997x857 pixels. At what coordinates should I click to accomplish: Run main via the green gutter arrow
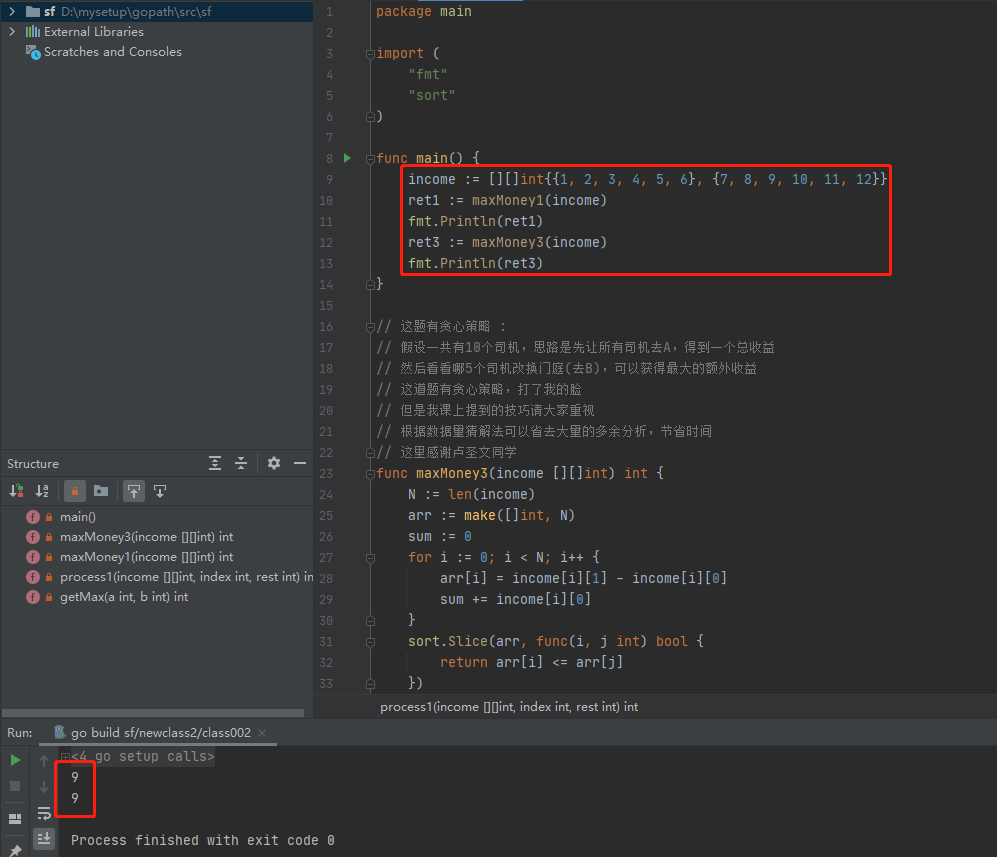pos(347,158)
